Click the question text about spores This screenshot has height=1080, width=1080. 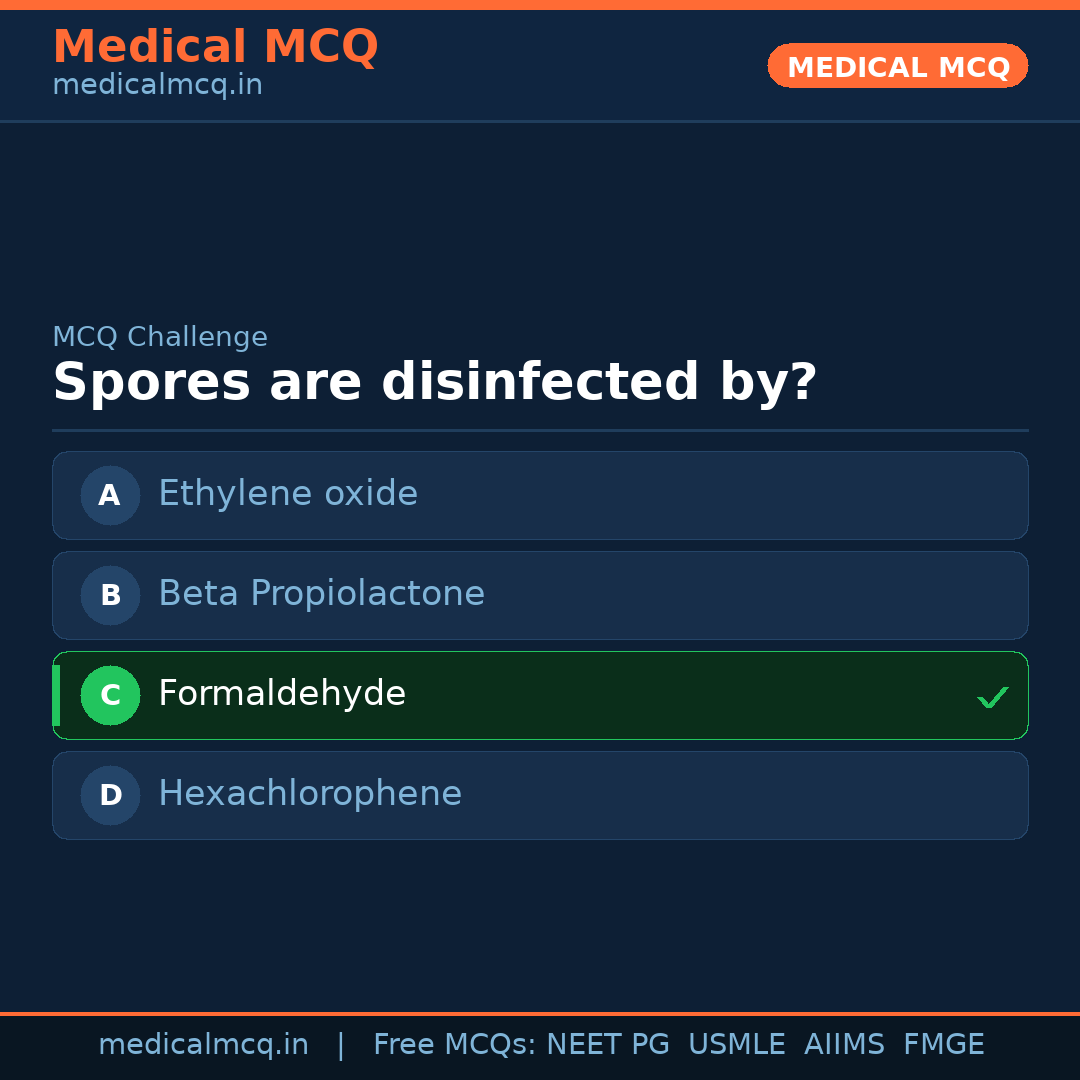click(x=434, y=383)
